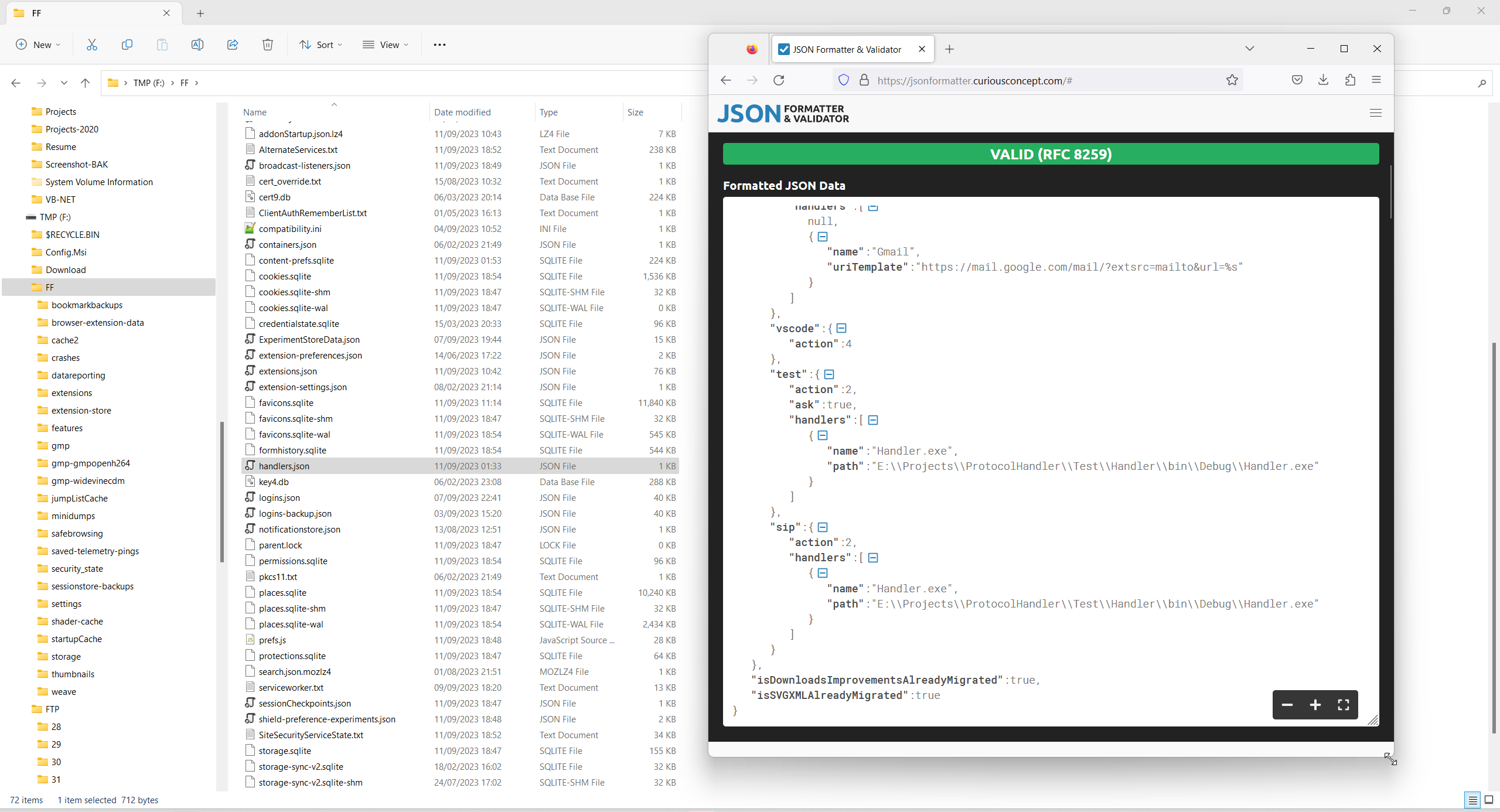The height and width of the screenshot is (812, 1500).
Task: Click the fullscreen icon on JSON viewer
Action: pos(1343,705)
